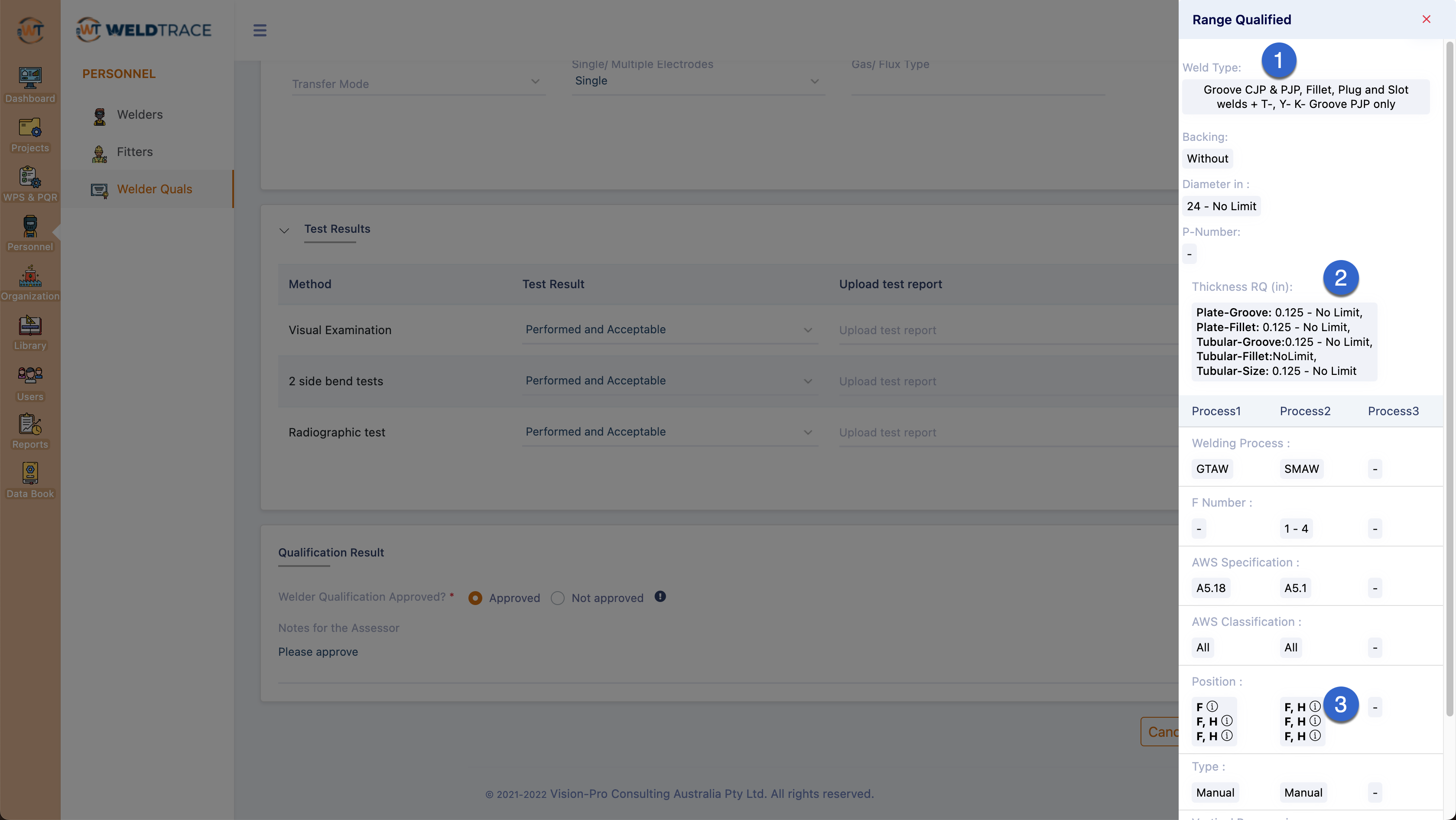Click the Method column header
Image resolution: width=1456 pixels, height=820 pixels.
[310, 284]
